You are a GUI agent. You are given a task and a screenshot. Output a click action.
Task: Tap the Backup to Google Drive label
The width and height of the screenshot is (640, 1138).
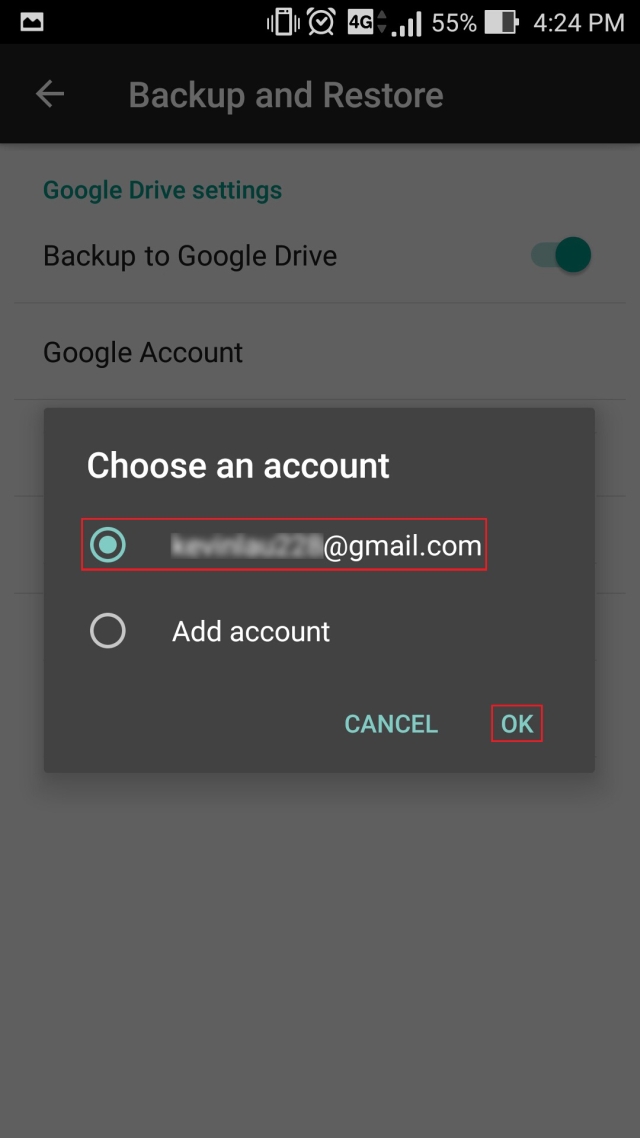tap(190, 256)
